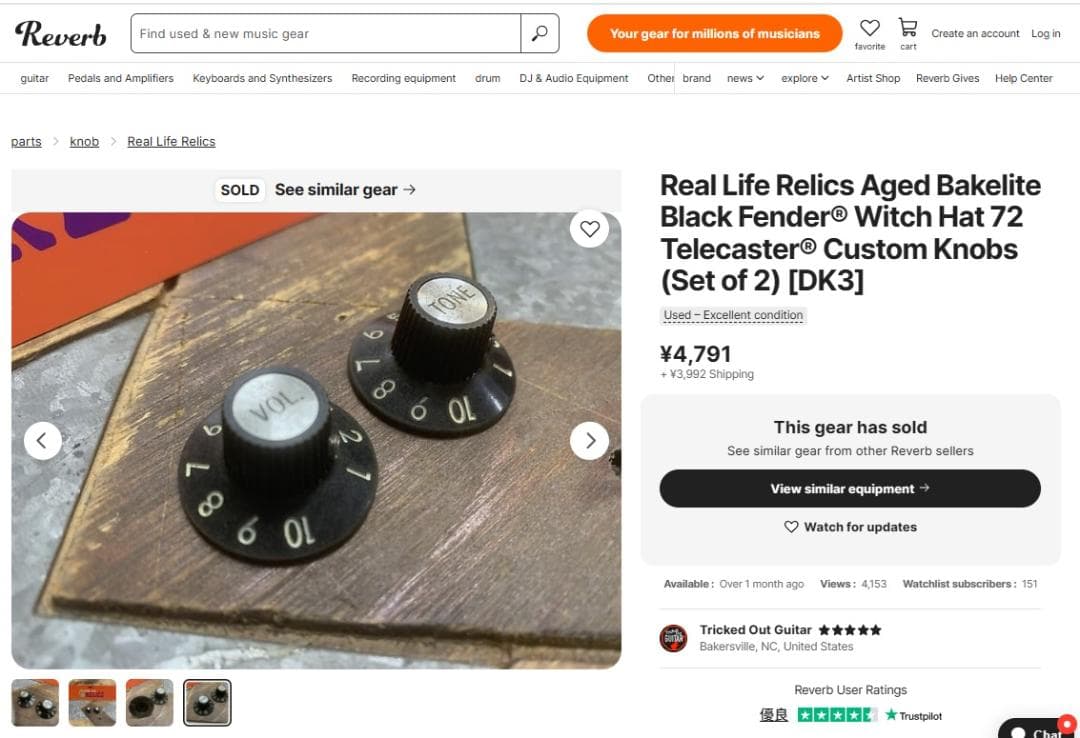Select the fourth product thumbnail
The image size is (1080, 738).
click(x=208, y=703)
